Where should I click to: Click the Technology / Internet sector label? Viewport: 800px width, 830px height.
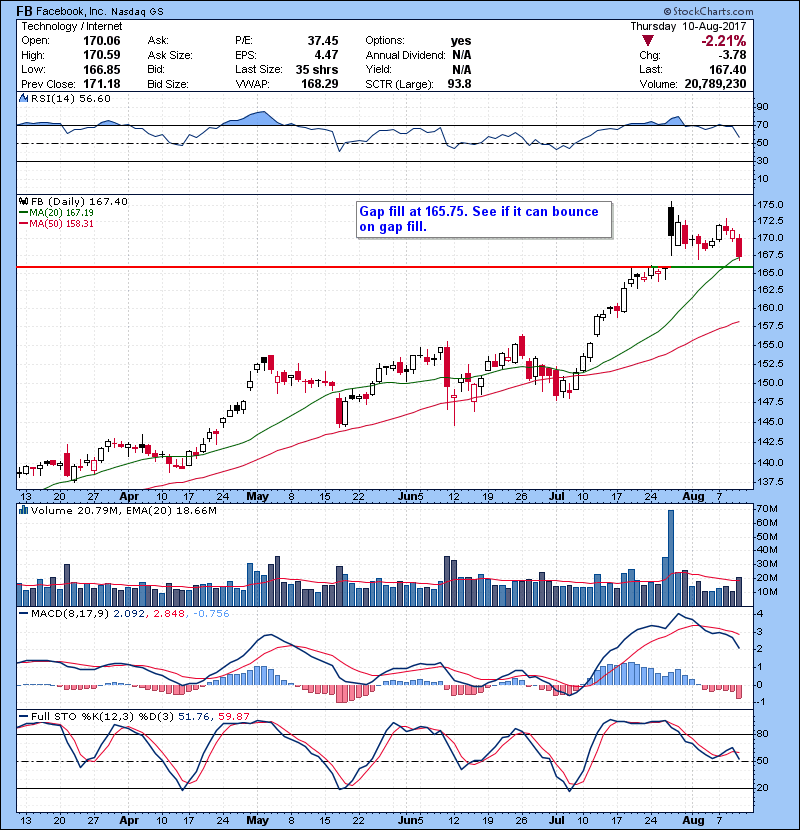click(71, 26)
